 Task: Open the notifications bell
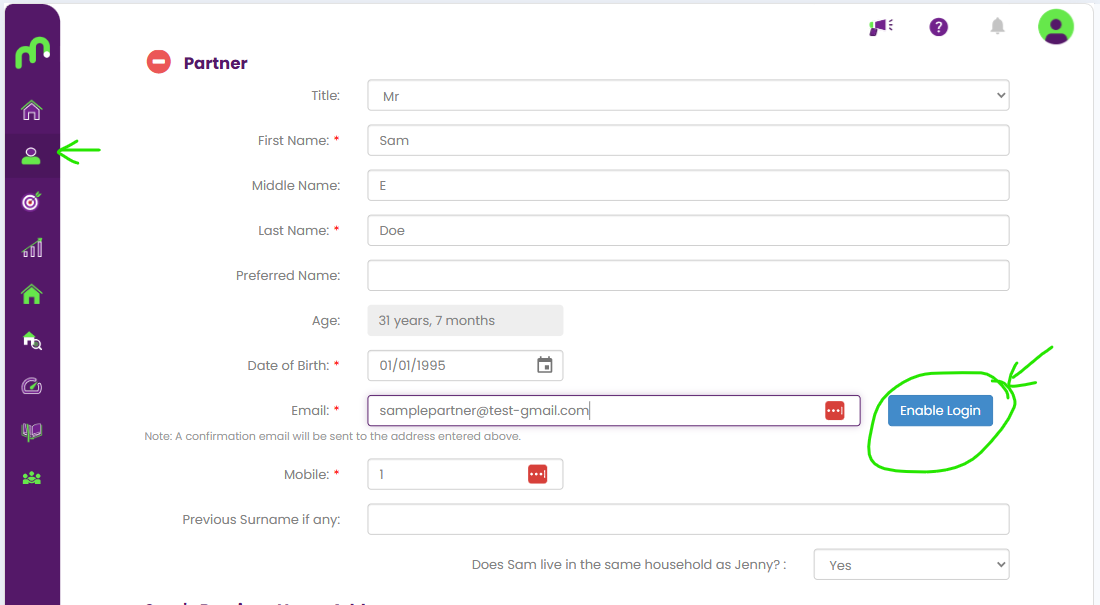pyautogui.click(x=997, y=27)
